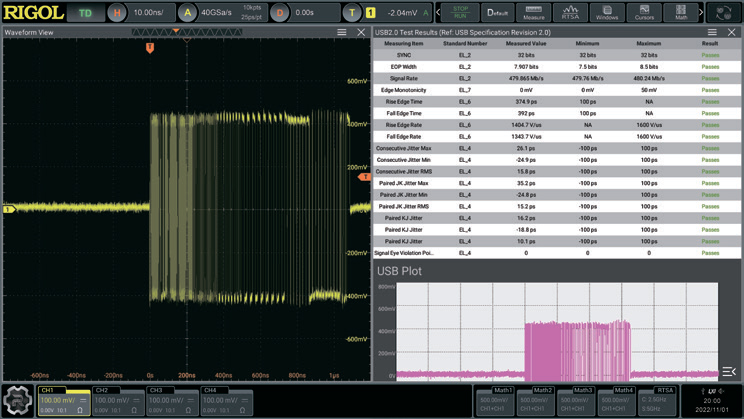The height and width of the screenshot is (419, 744).
Task: Click the 0.00s delay value
Action: coord(305,13)
